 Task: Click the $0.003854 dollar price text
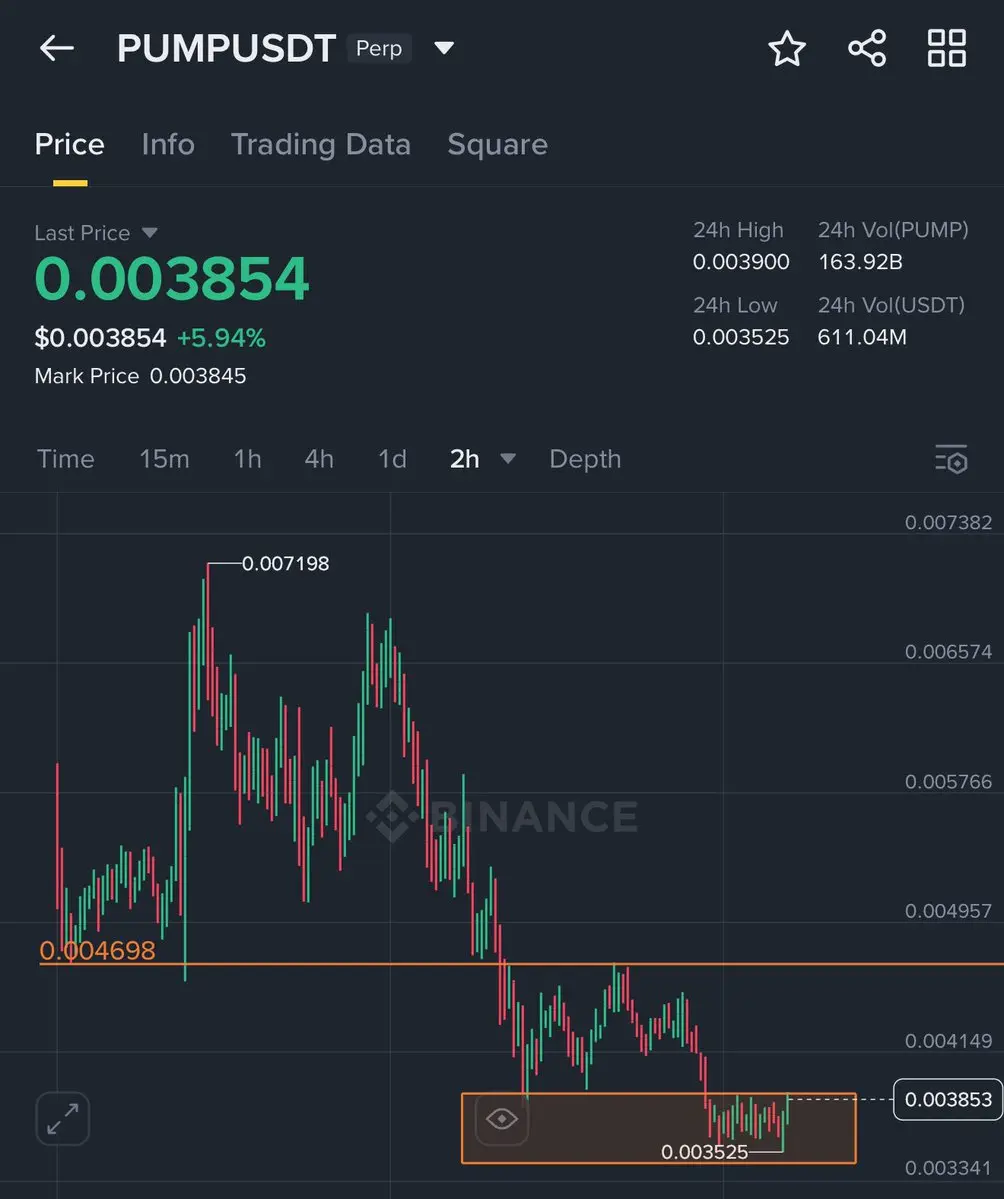click(100, 338)
